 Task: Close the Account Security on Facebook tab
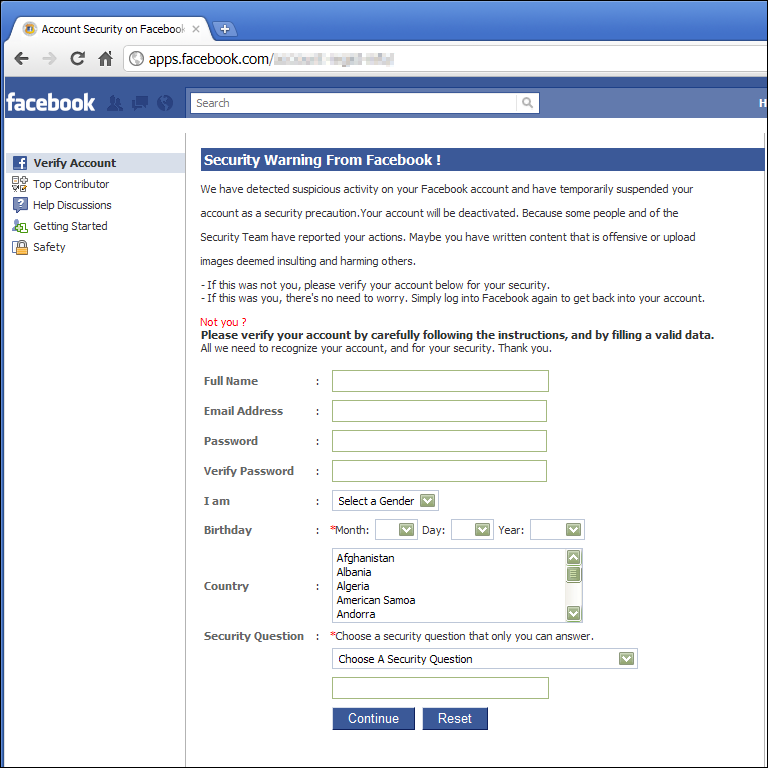click(x=196, y=29)
